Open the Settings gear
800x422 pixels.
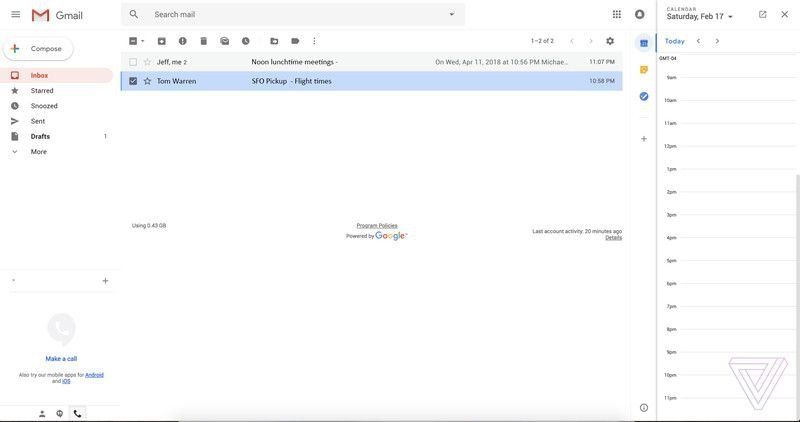tap(610, 41)
